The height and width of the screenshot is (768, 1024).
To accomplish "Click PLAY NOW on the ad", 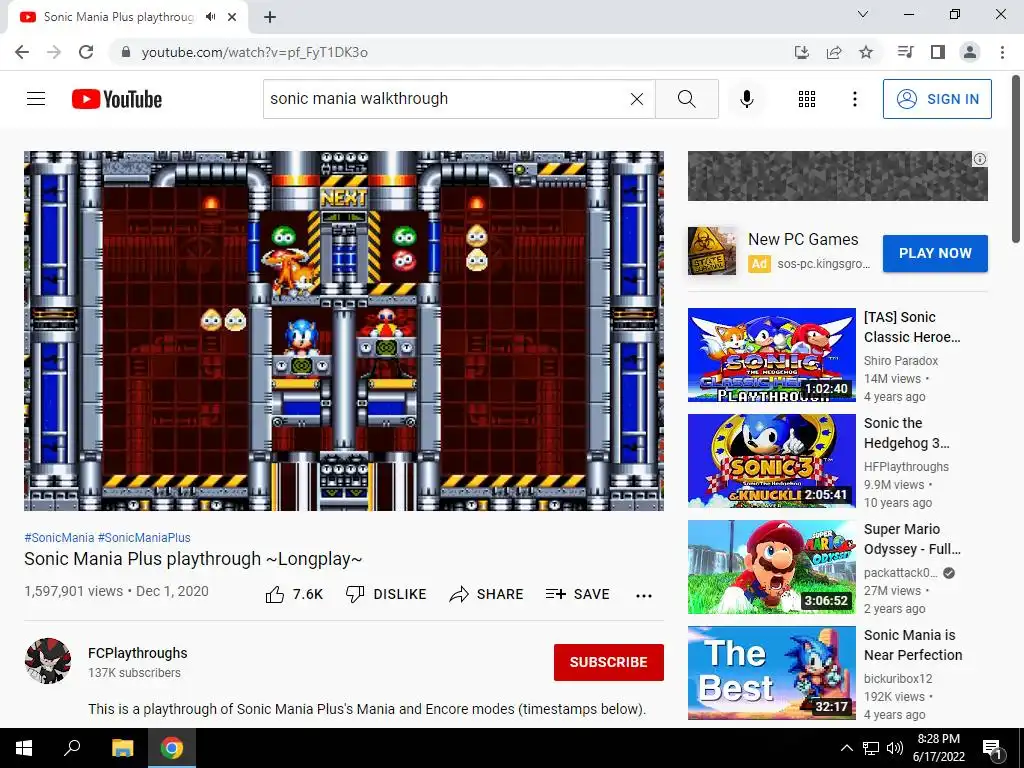I will click(x=935, y=253).
